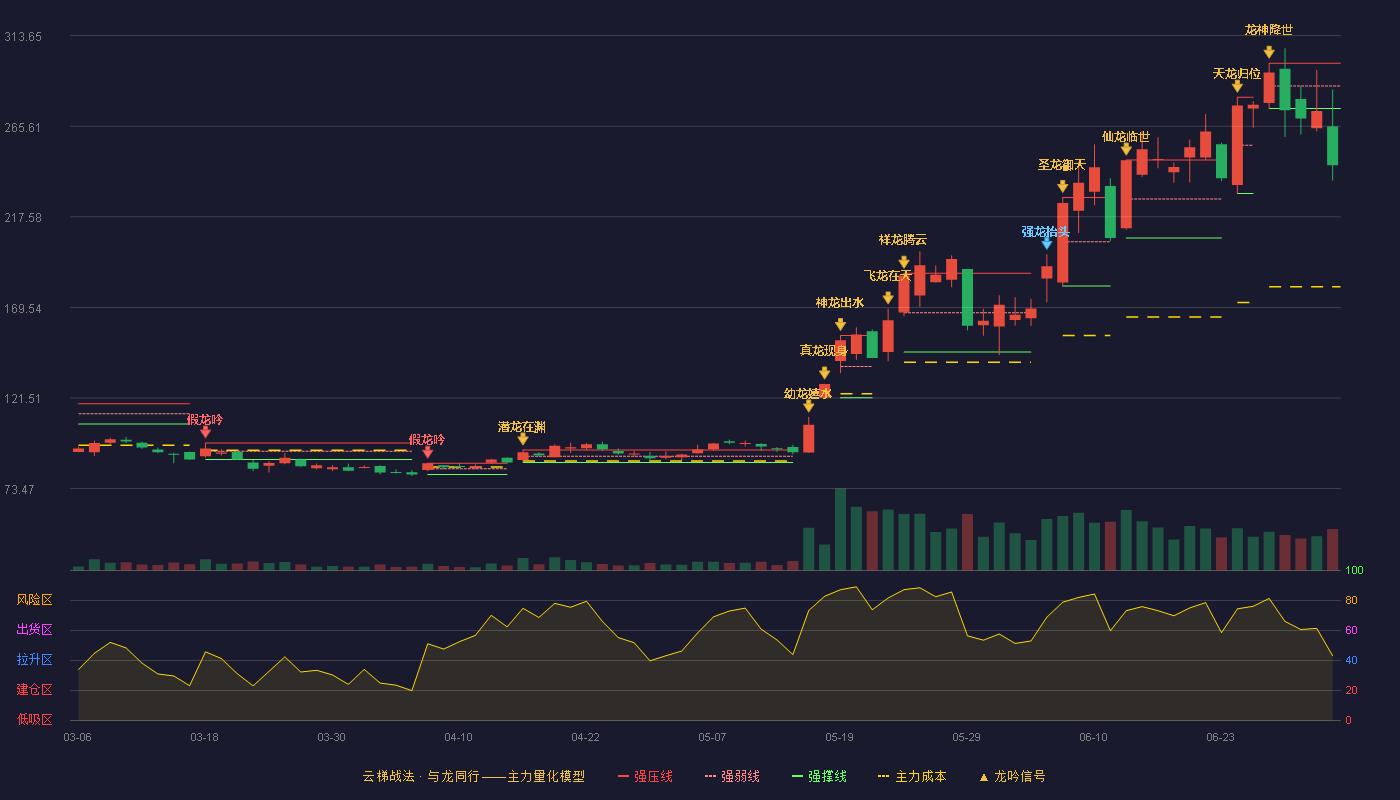The image size is (1400, 800).
Task: Select the 仙龙临世 signal marker
Action: pos(1126,150)
